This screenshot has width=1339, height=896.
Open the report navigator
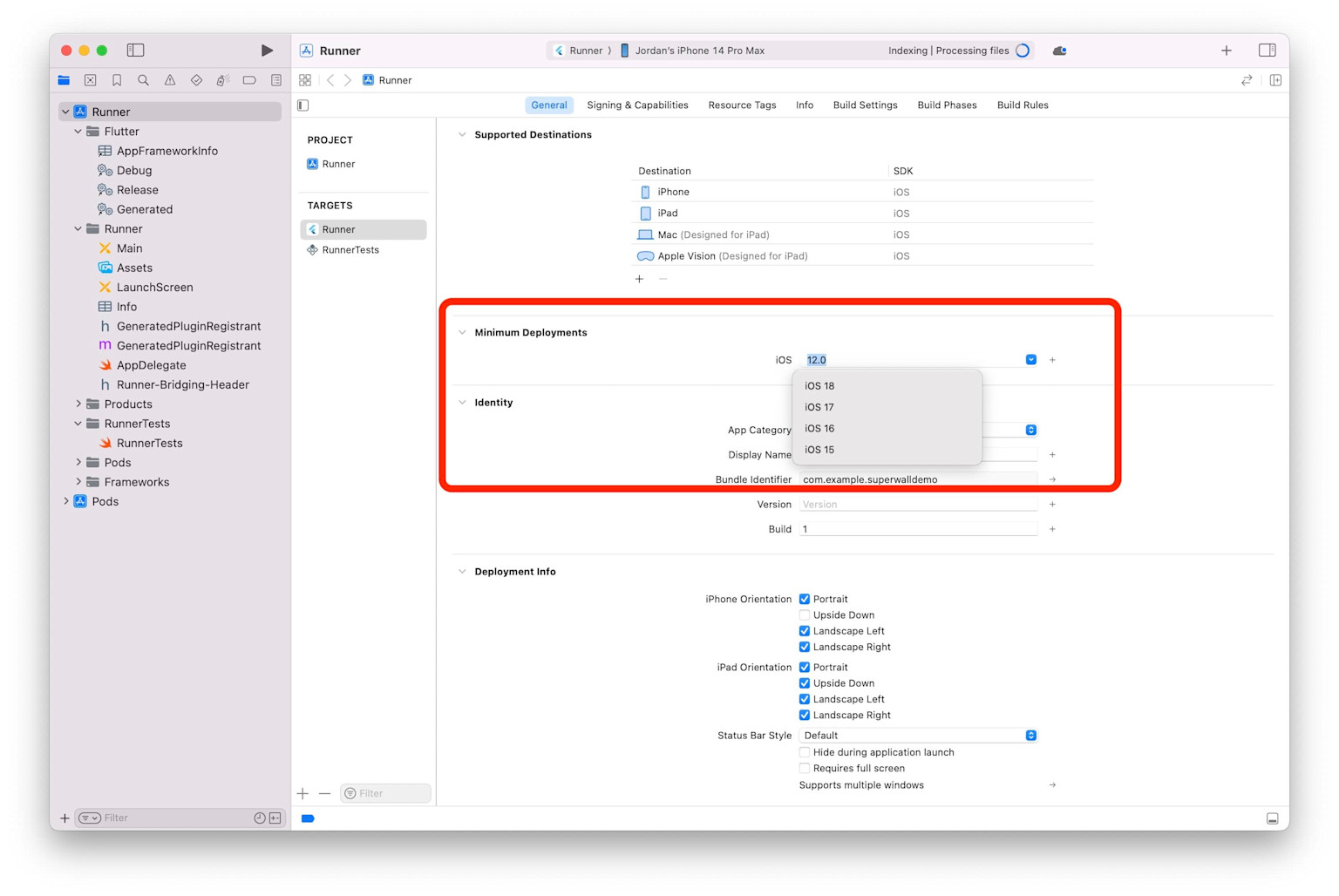pos(276,80)
